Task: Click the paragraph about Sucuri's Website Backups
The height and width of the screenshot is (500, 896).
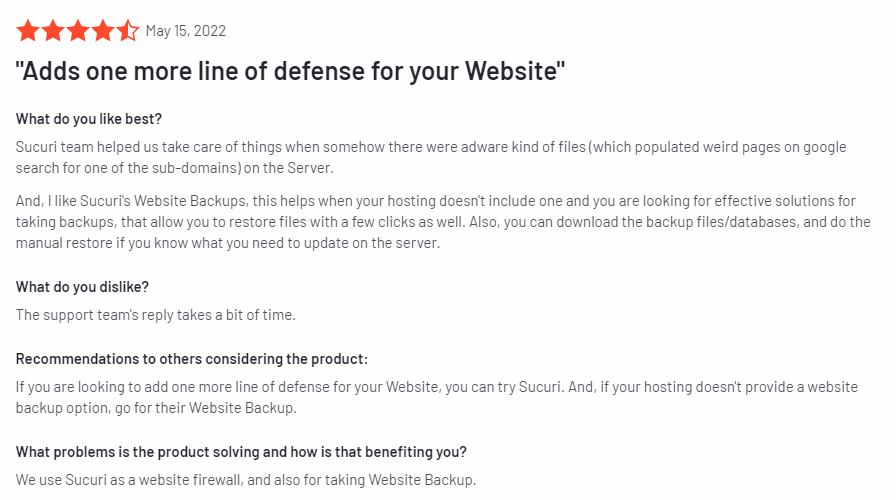Action: point(443,222)
